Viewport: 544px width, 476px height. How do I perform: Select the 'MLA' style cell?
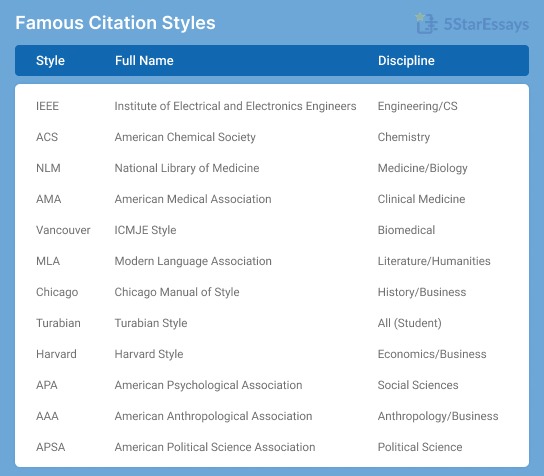pos(48,261)
